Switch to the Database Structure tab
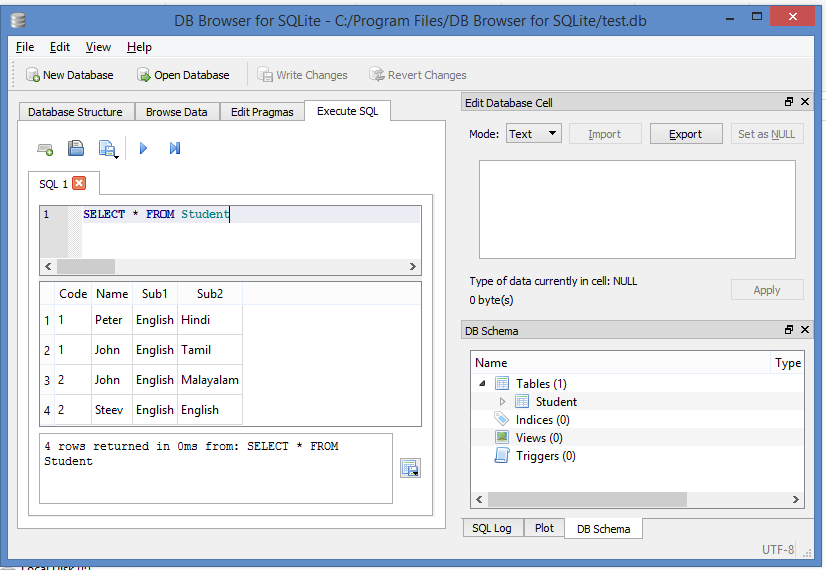826x570 pixels. coord(75,112)
